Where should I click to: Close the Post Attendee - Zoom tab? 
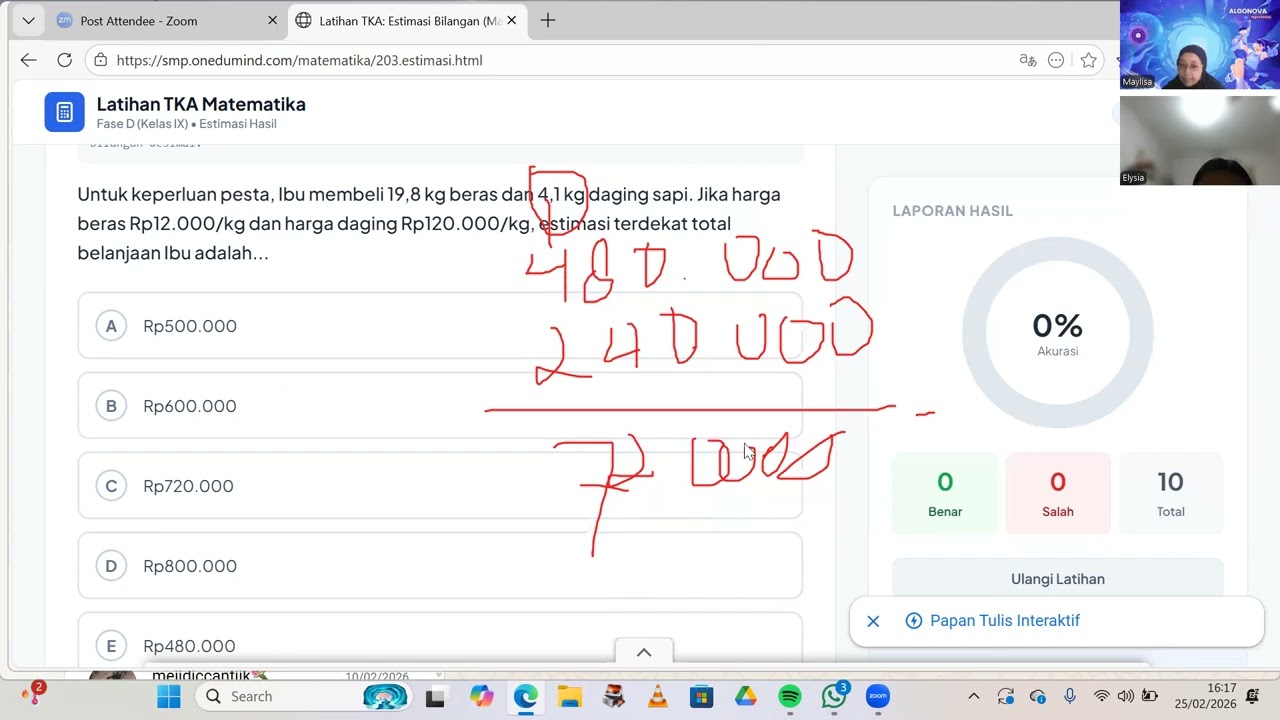(272, 21)
